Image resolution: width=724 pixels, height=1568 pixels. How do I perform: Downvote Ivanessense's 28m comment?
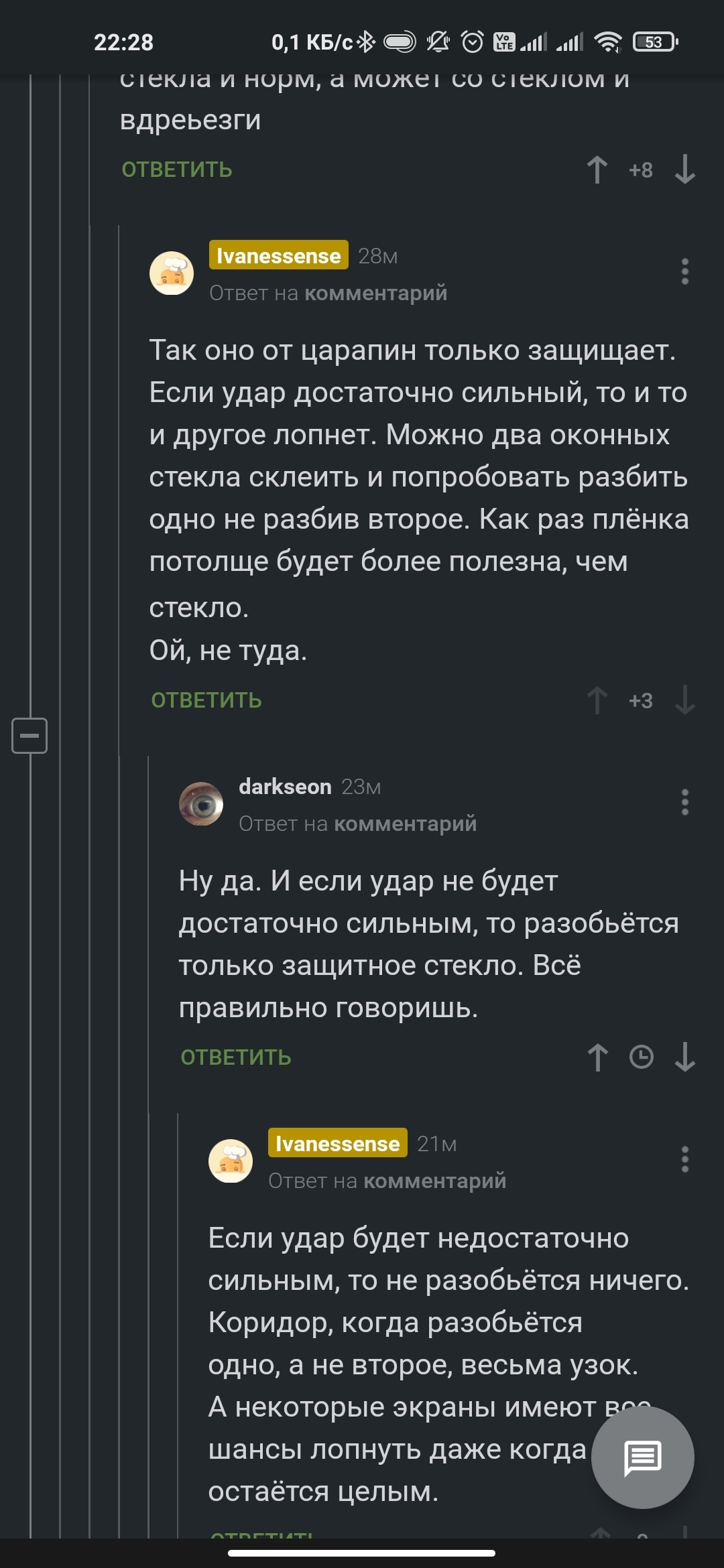(684, 700)
